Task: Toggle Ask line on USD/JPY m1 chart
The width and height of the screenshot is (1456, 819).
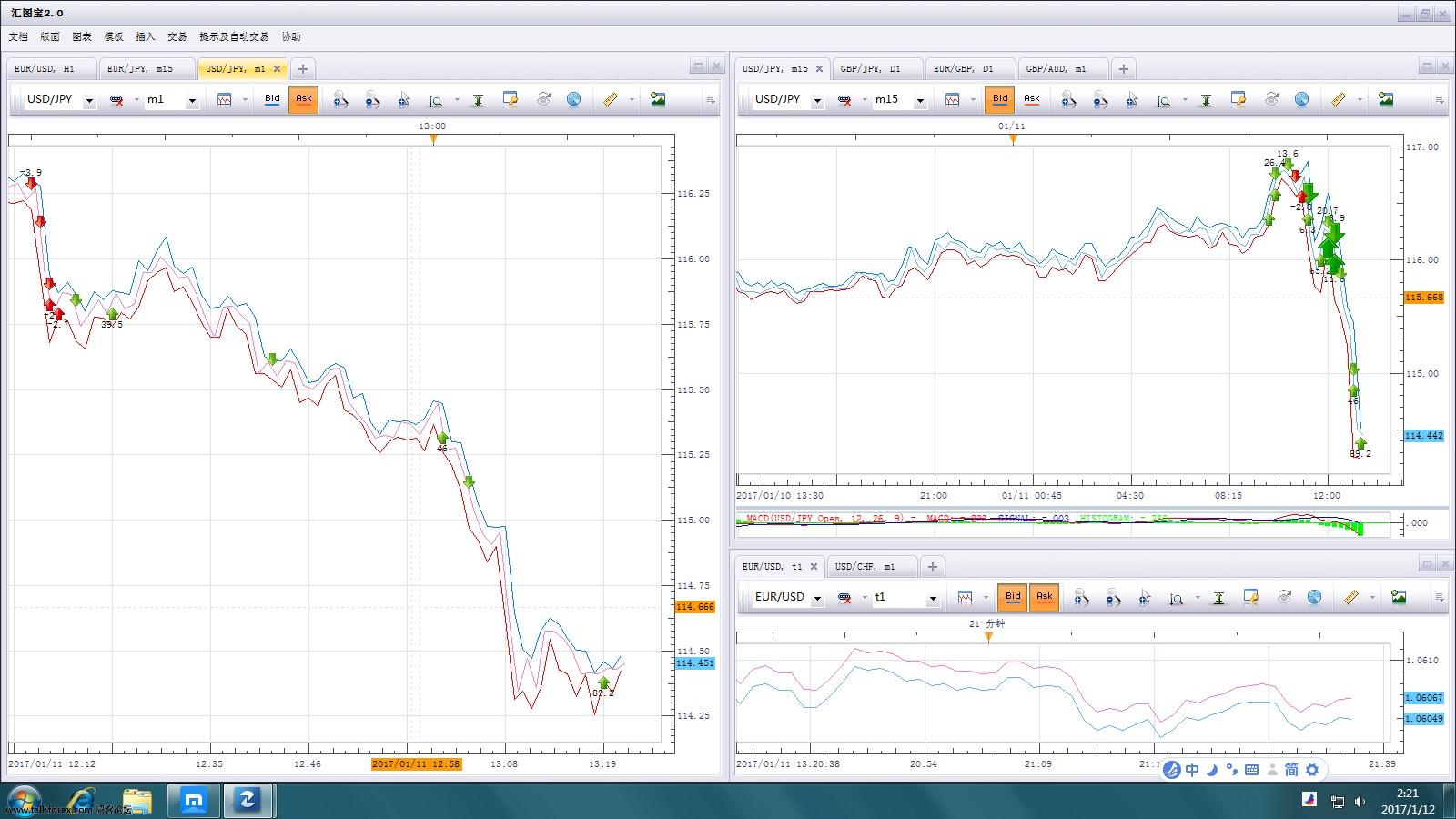Action: coord(304,99)
